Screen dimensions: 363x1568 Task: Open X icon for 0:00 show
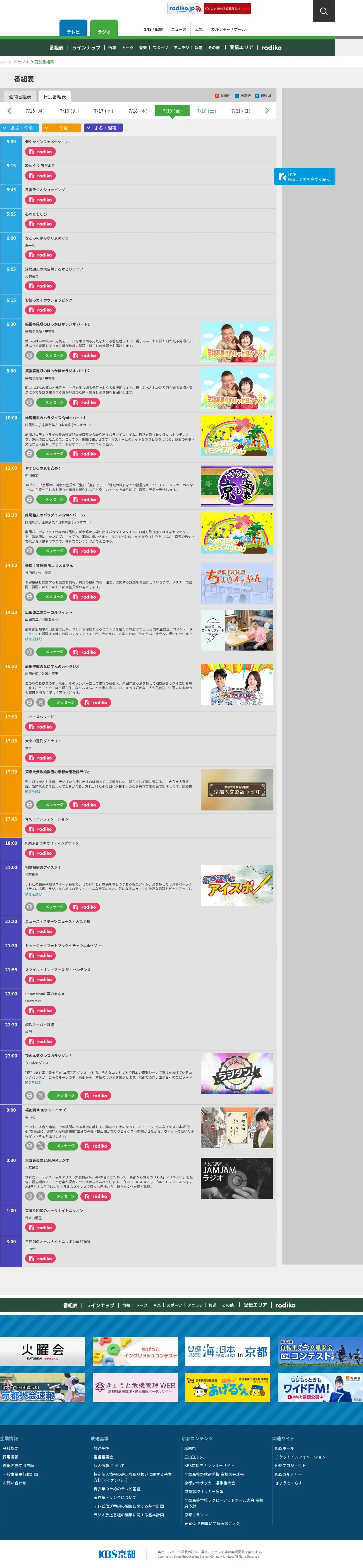pyautogui.click(x=41, y=1145)
